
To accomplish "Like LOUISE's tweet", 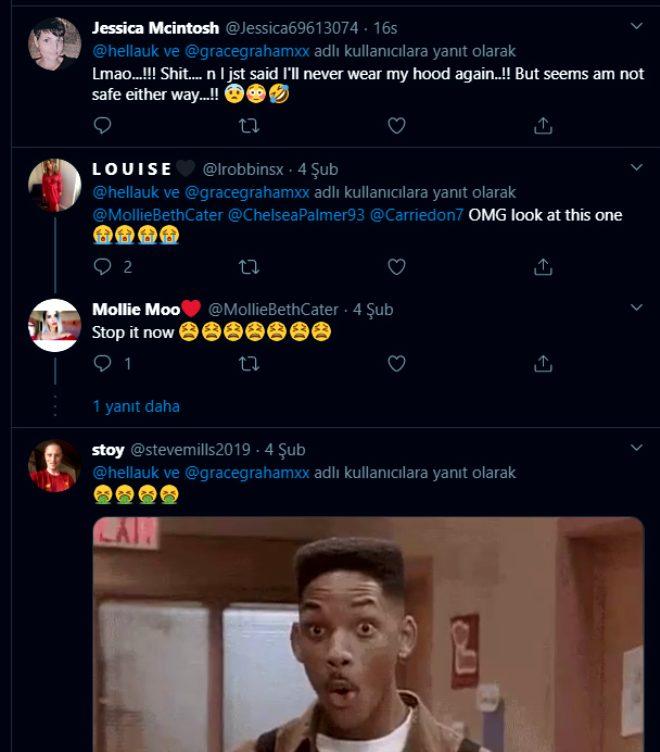I will click(x=397, y=267).
